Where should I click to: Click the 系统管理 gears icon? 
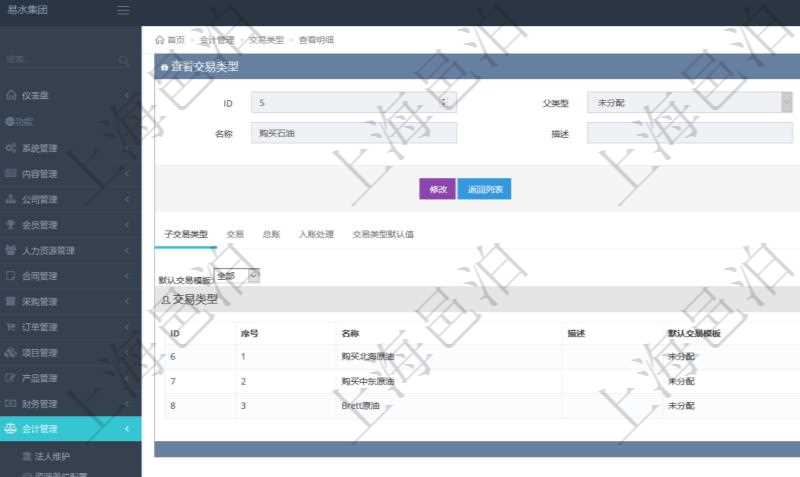pos(11,148)
